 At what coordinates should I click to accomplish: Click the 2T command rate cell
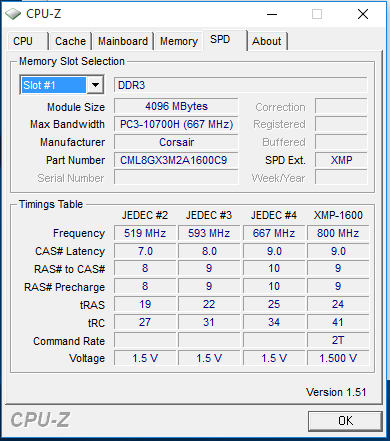(x=338, y=340)
